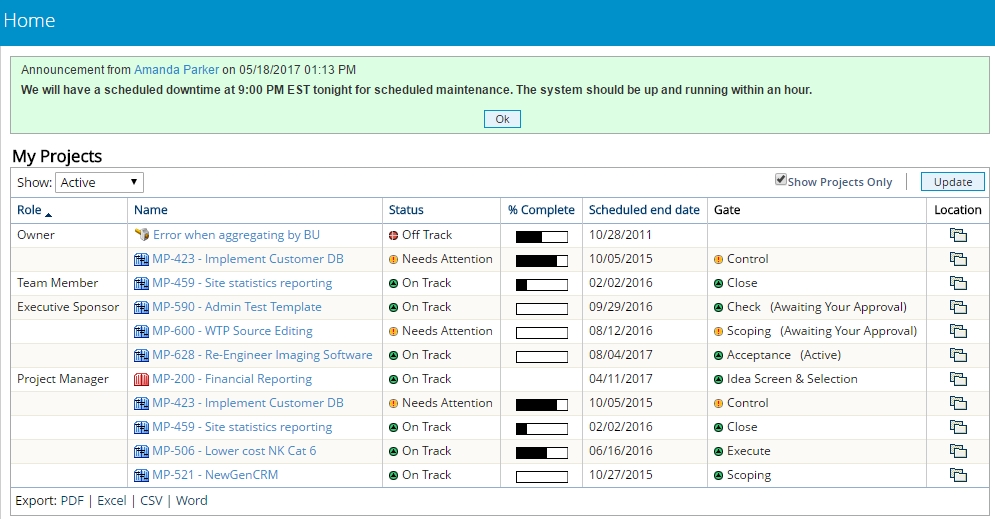Sort by Status column header
995x519 pixels.
point(406,210)
